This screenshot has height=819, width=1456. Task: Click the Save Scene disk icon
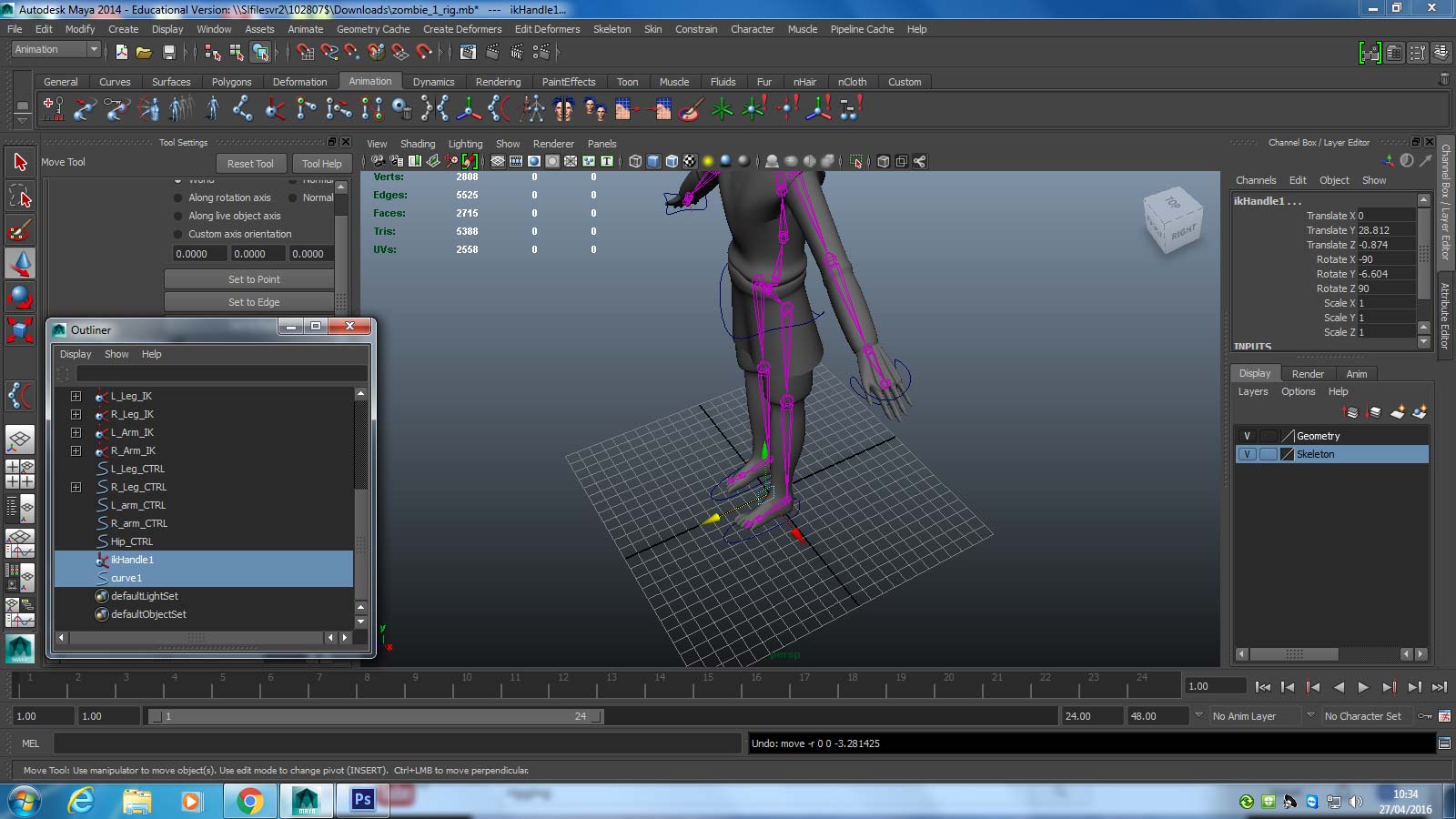tap(167, 52)
